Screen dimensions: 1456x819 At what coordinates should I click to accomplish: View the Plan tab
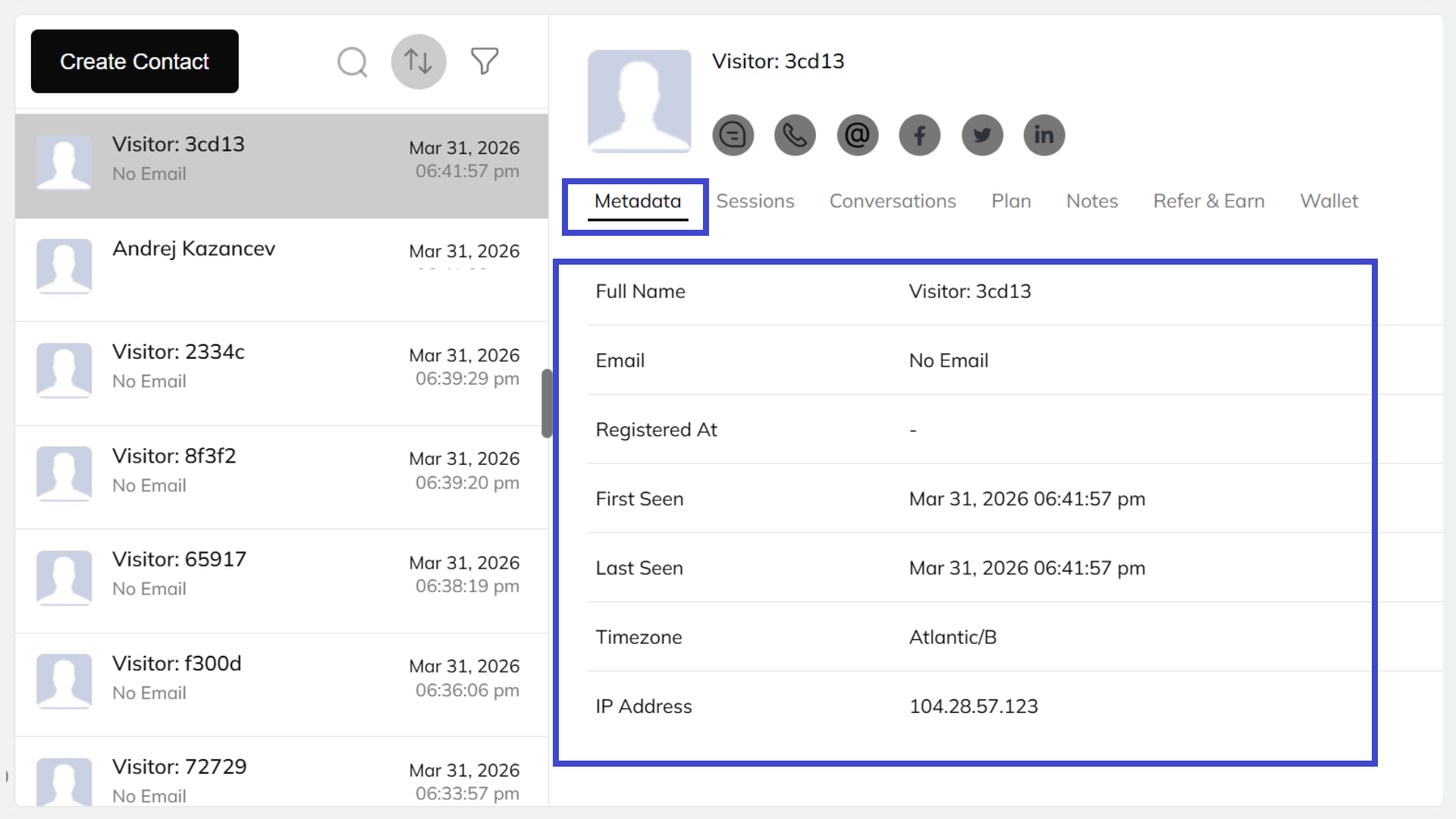point(1011,201)
